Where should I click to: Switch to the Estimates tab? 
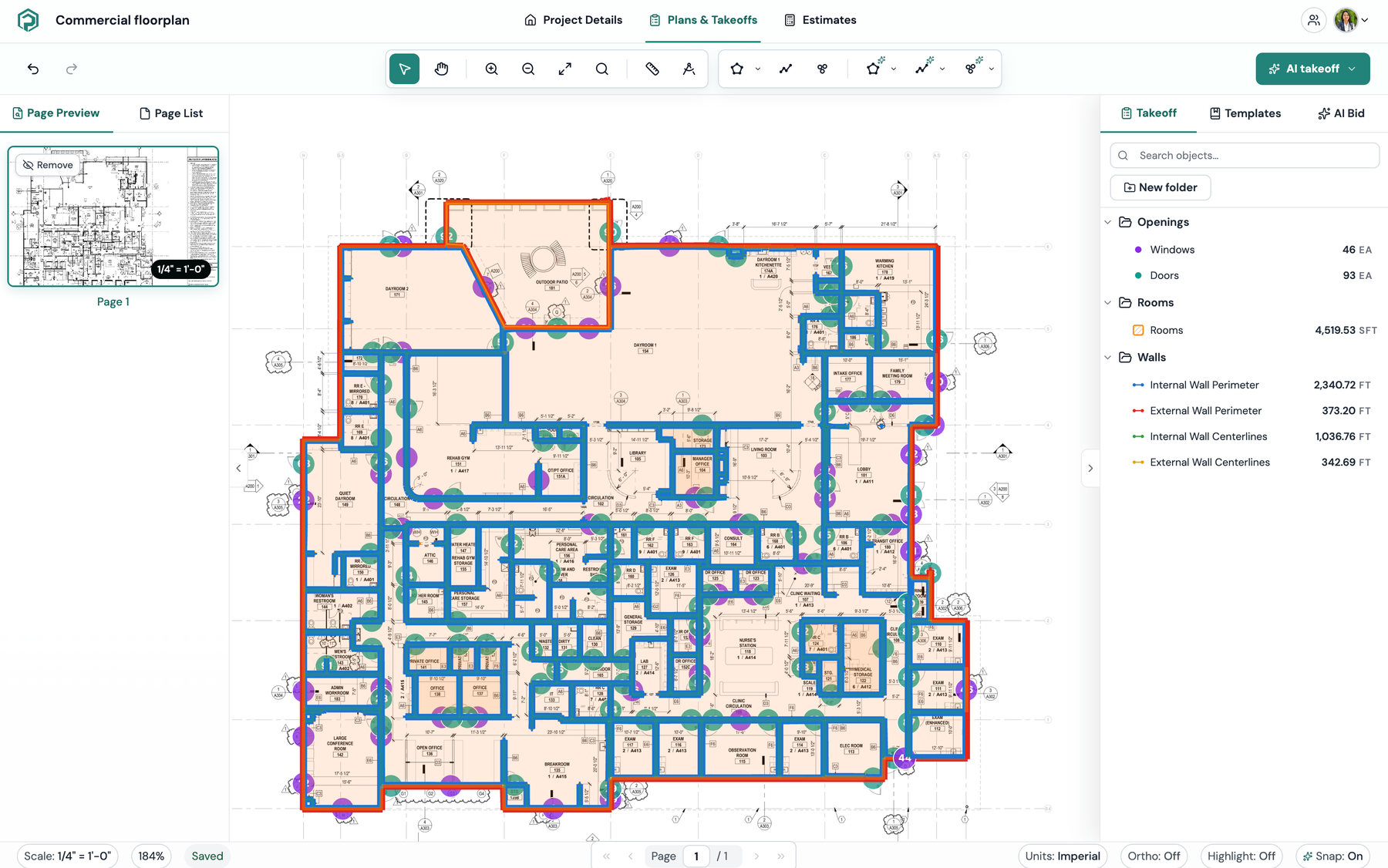pyautogui.click(x=820, y=20)
